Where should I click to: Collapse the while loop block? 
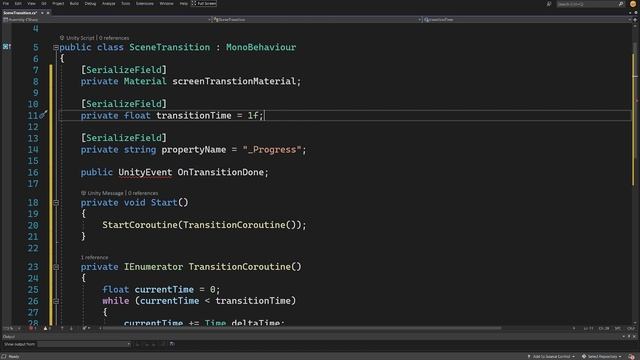[56, 301]
